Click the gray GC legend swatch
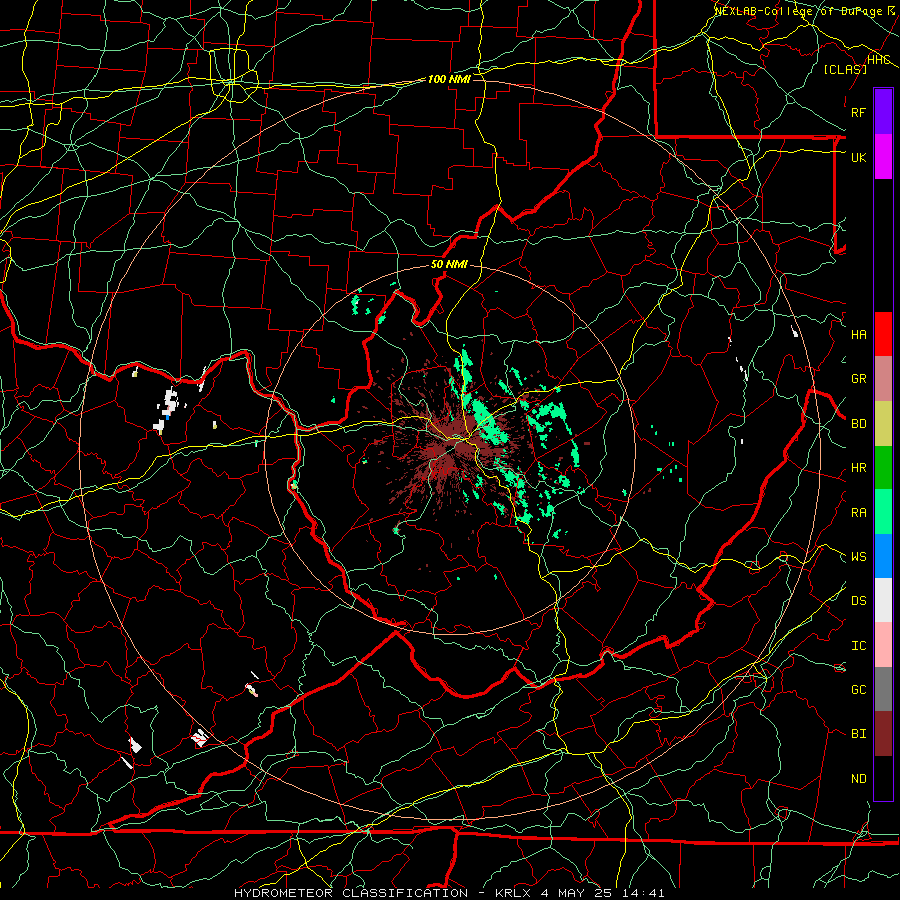Viewport: 900px width, 900px height. (x=883, y=689)
